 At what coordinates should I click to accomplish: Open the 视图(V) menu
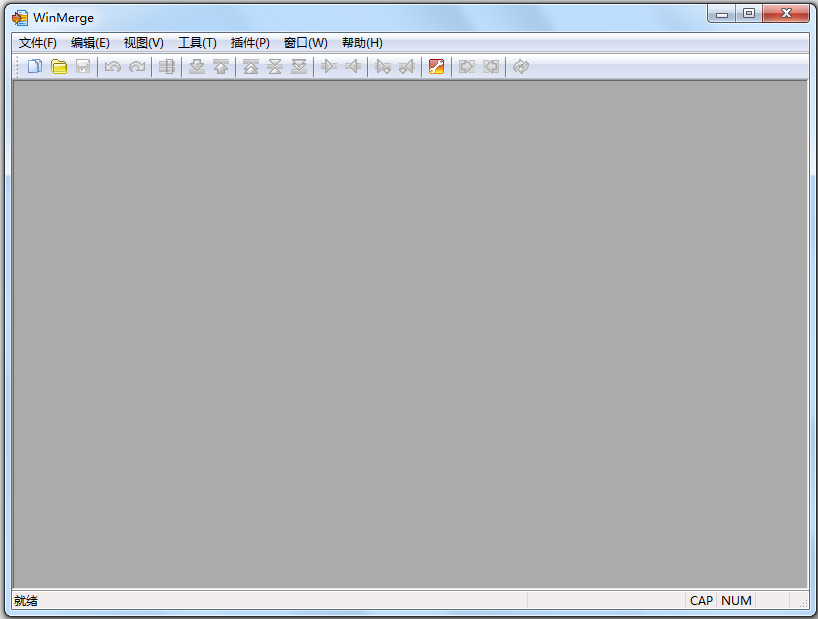[x=143, y=43]
